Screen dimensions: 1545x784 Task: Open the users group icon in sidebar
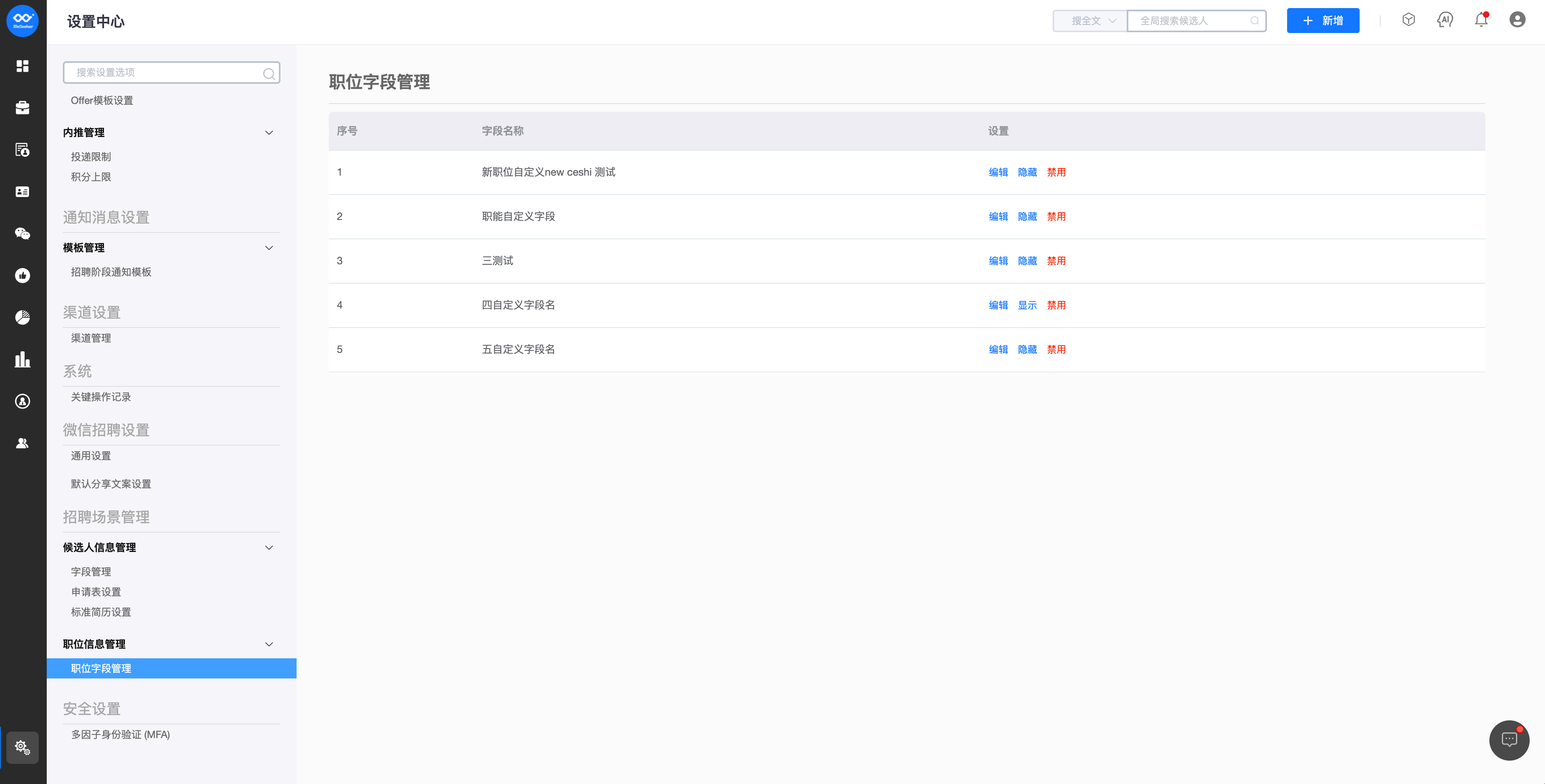[23, 443]
